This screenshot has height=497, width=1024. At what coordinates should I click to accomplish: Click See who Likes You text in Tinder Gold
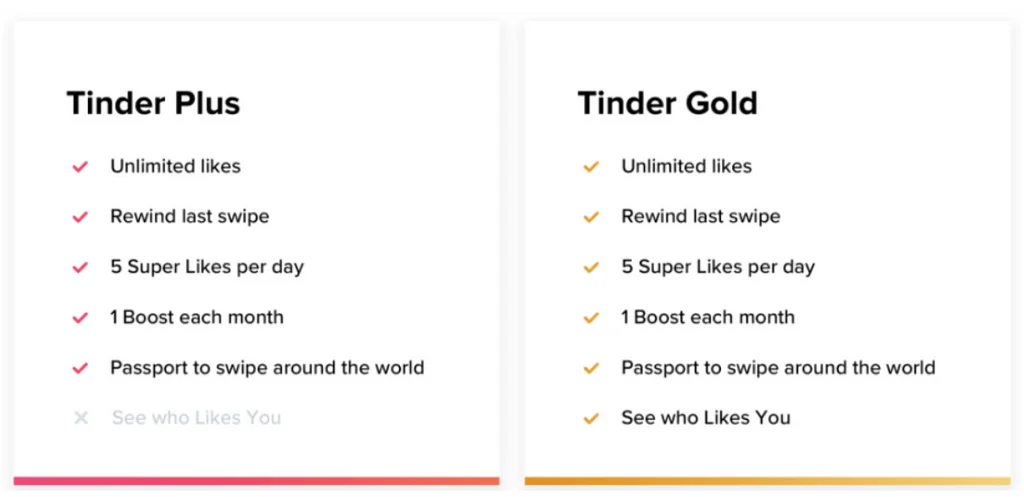705,418
